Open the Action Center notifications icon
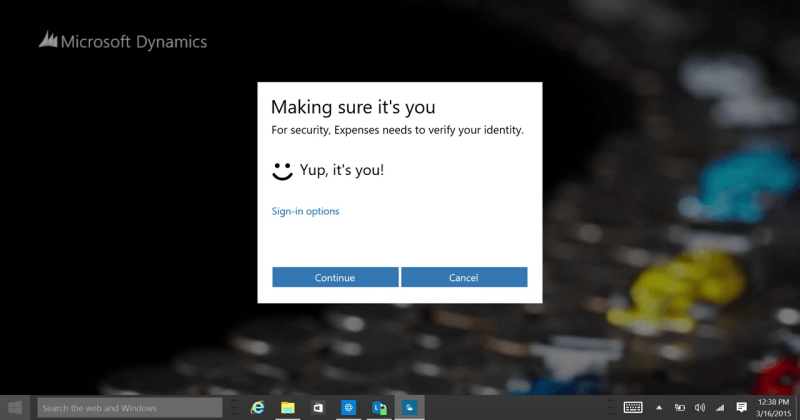The width and height of the screenshot is (800, 420). click(741, 407)
